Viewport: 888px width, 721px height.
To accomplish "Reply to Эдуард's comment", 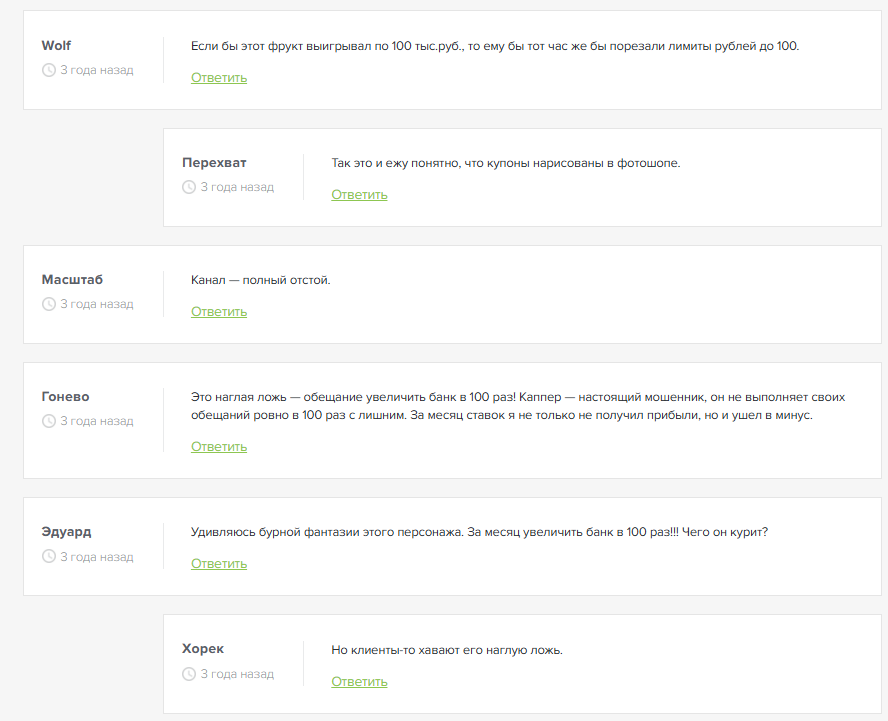I will (x=219, y=564).
